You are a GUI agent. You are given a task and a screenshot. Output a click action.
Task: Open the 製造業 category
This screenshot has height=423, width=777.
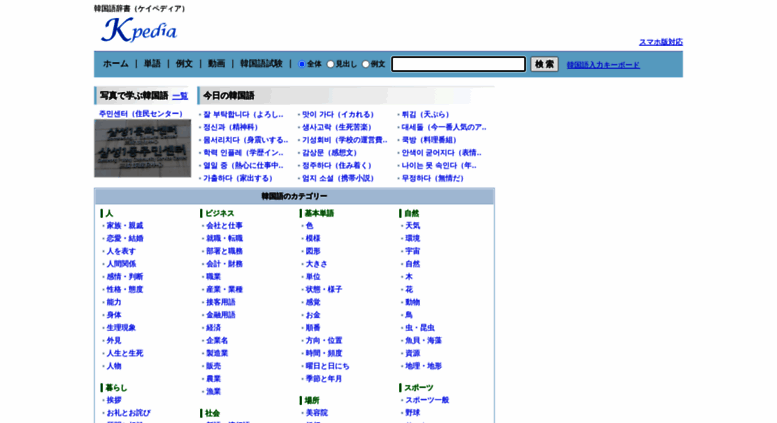217,354
